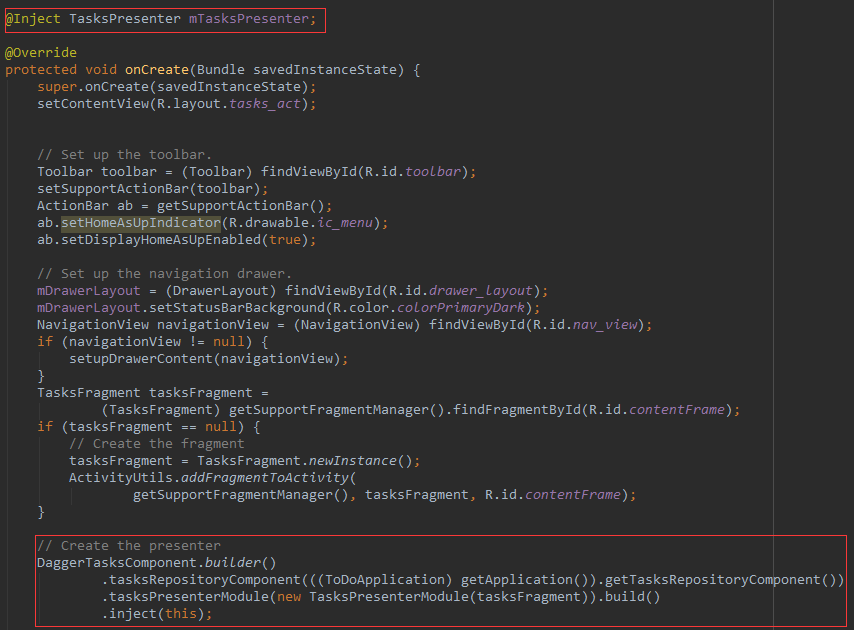Click the '// Set up the navigation drawer.' comment
This screenshot has height=630, width=854.
[x=164, y=273]
